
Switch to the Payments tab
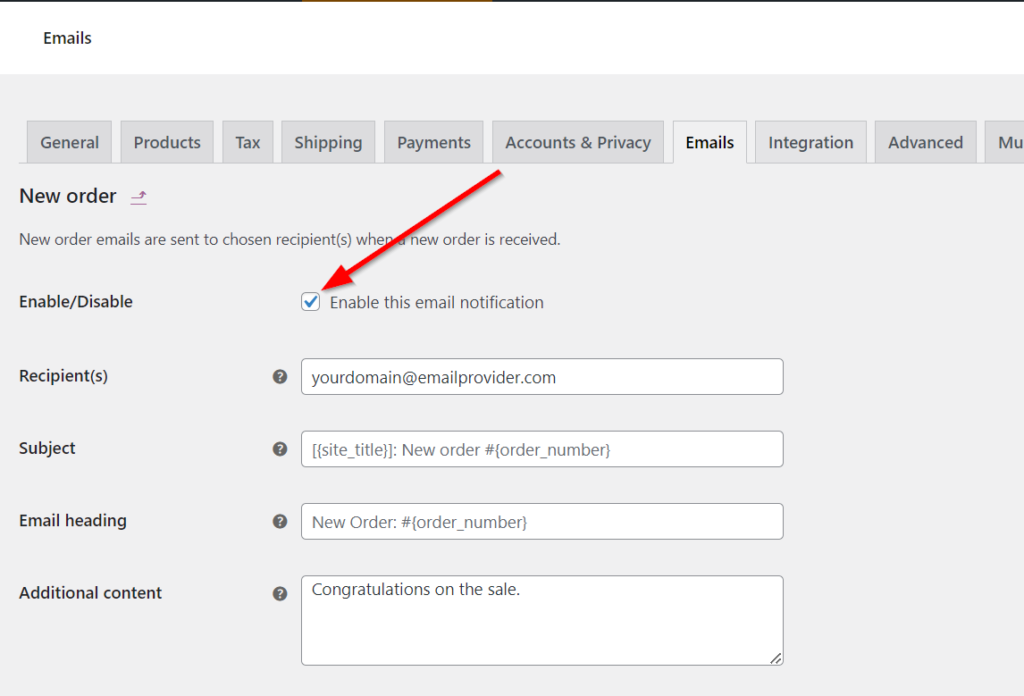coord(433,142)
